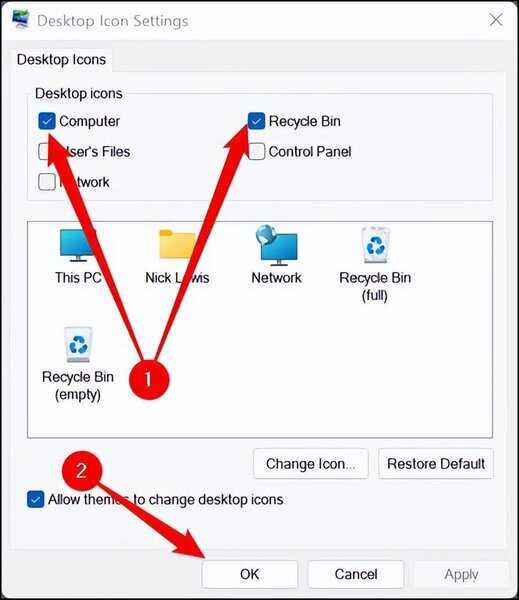Image resolution: width=519 pixels, height=600 pixels.
Task: Switch to the Desktop Icons tab
Action: [x=61, y=60]
